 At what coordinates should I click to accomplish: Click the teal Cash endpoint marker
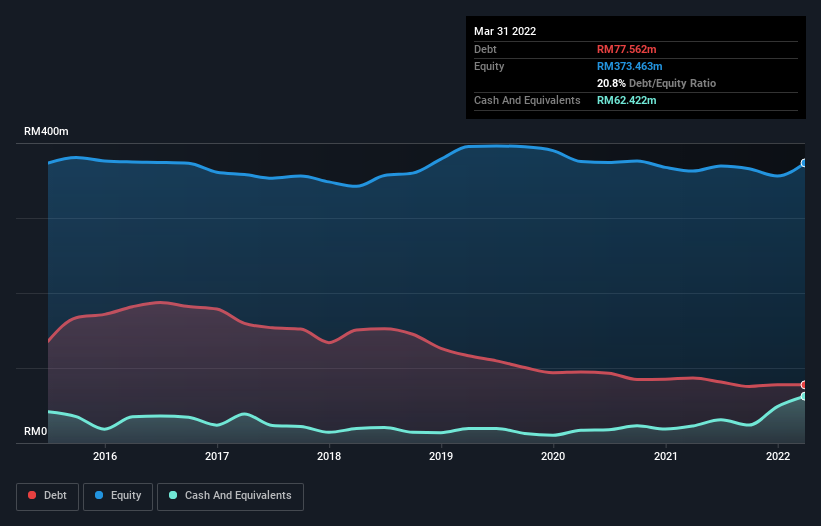coord(804,396)
